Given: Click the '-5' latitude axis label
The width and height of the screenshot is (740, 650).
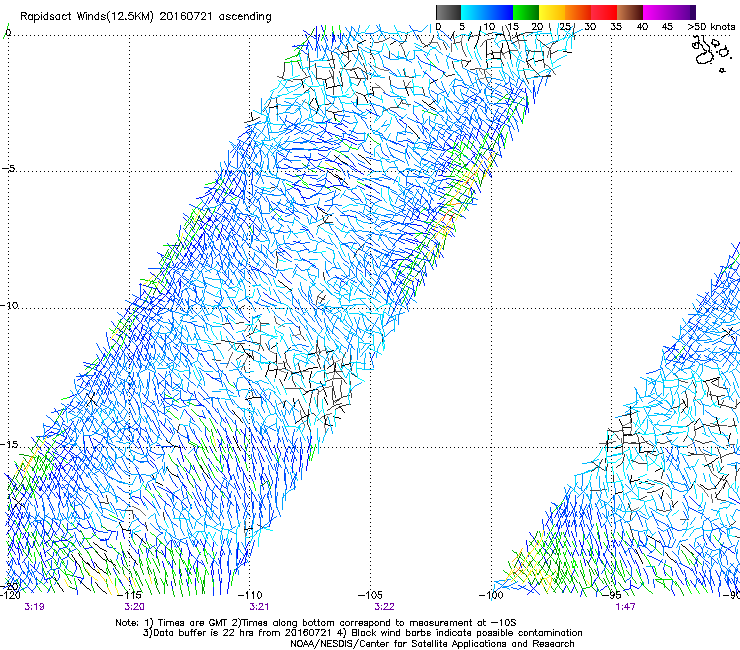Looking at the screenshot, I should (8, 168).
